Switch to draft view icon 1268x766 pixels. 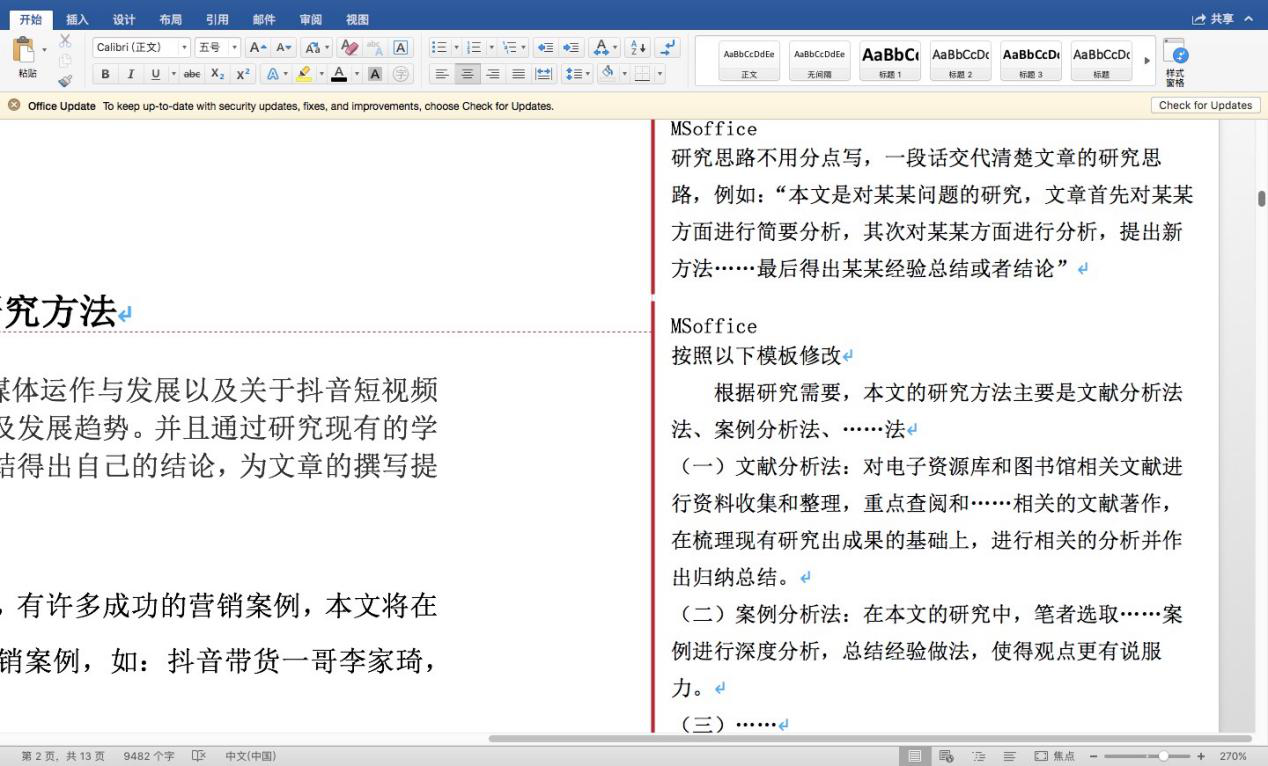click(x=1009, y=756)
